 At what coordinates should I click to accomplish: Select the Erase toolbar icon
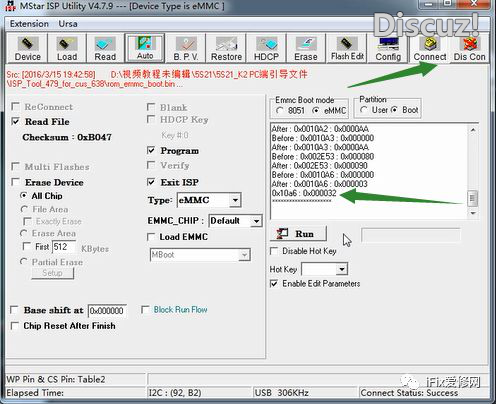[306, 48]
